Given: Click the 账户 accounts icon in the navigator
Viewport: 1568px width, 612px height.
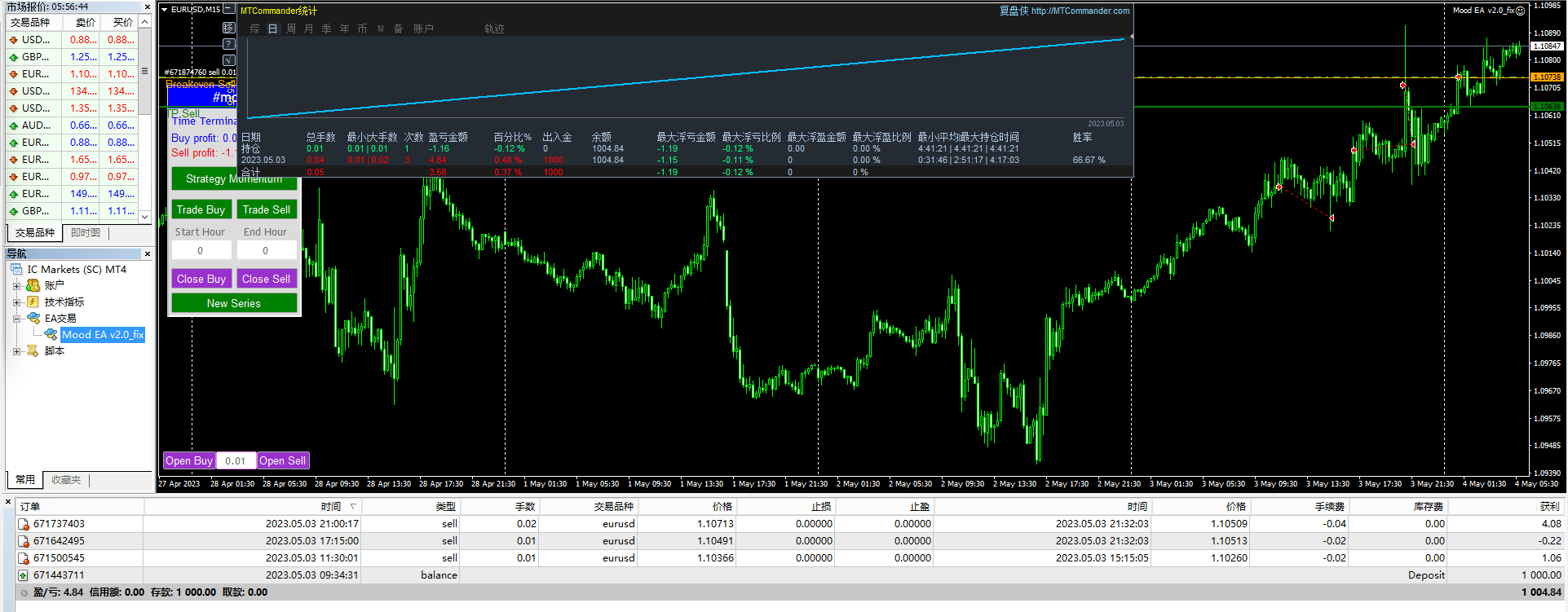Looking at the screenshot, I should click(33, 285).
